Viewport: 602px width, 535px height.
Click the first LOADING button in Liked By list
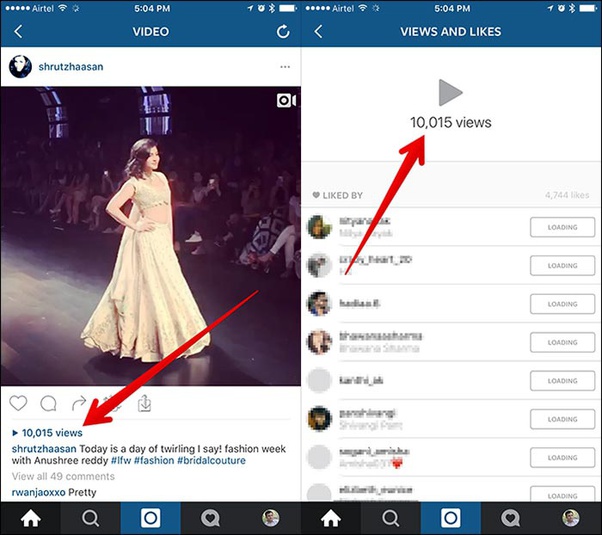coord(562,227)
